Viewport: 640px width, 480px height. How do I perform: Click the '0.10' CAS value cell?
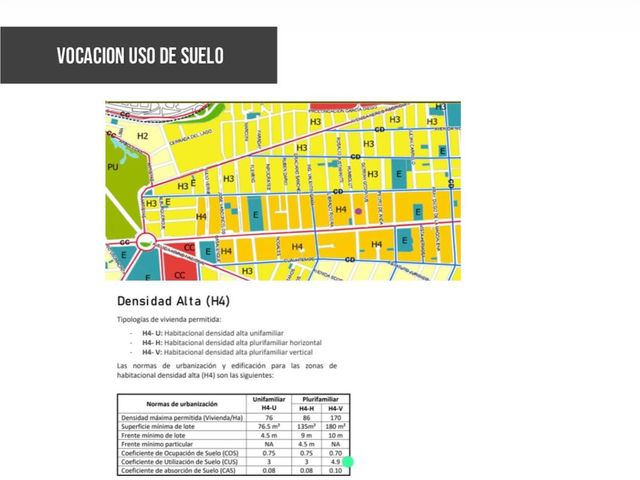(336, 471)
